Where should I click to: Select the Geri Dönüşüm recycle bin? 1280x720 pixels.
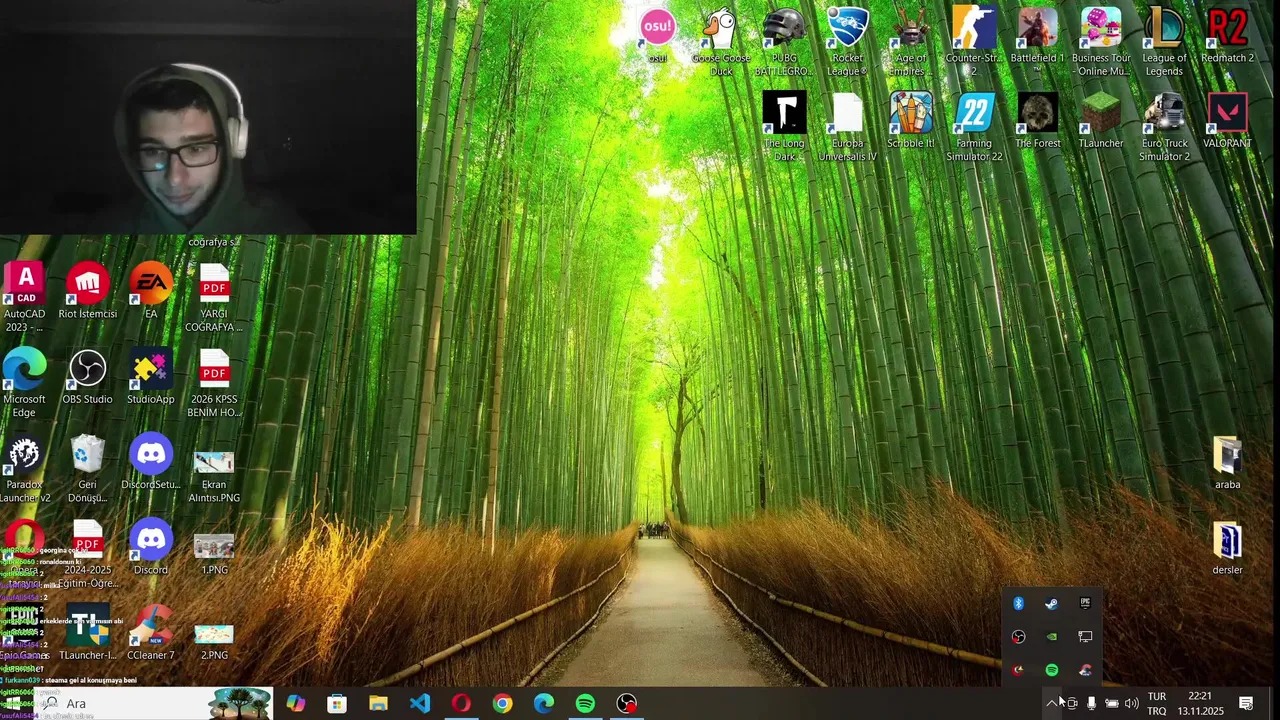coord(87,469)
